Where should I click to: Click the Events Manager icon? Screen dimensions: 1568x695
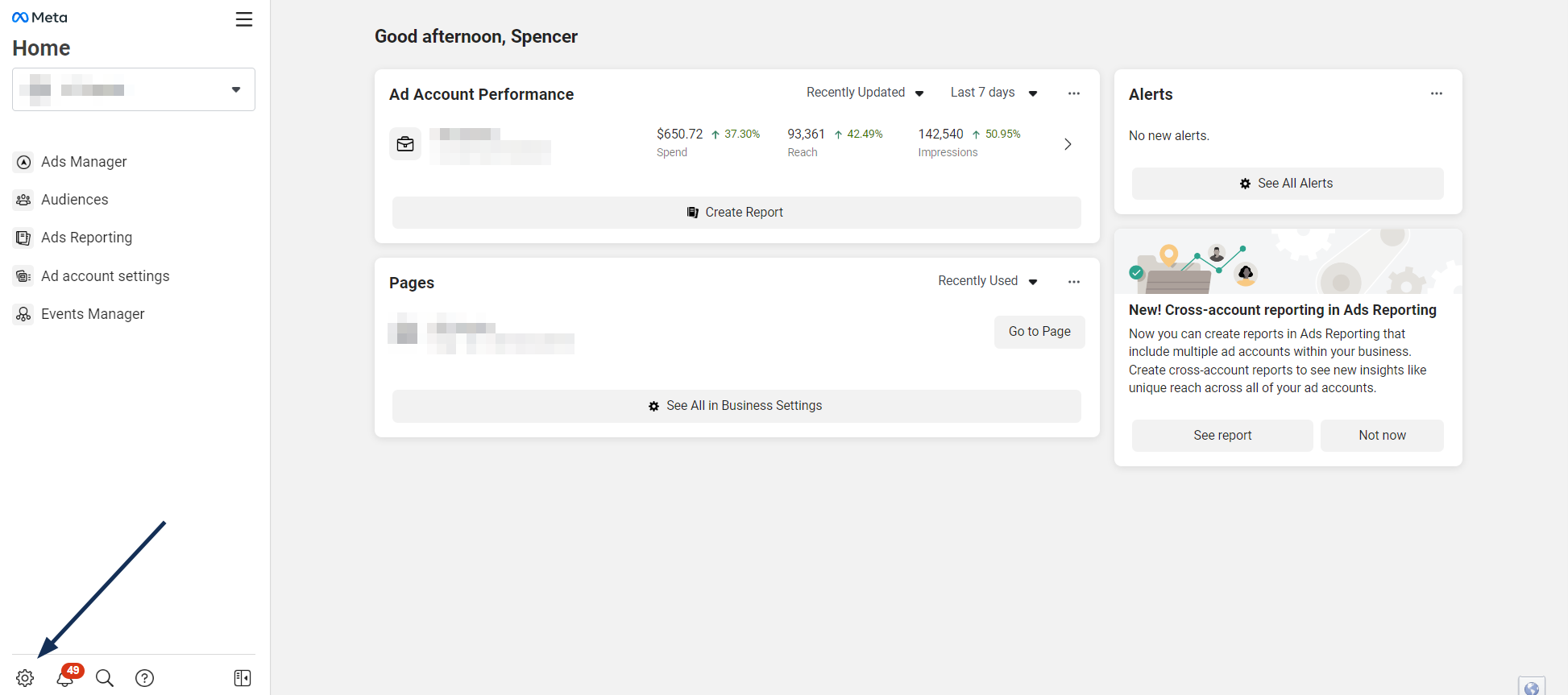(x=24, y=314)
